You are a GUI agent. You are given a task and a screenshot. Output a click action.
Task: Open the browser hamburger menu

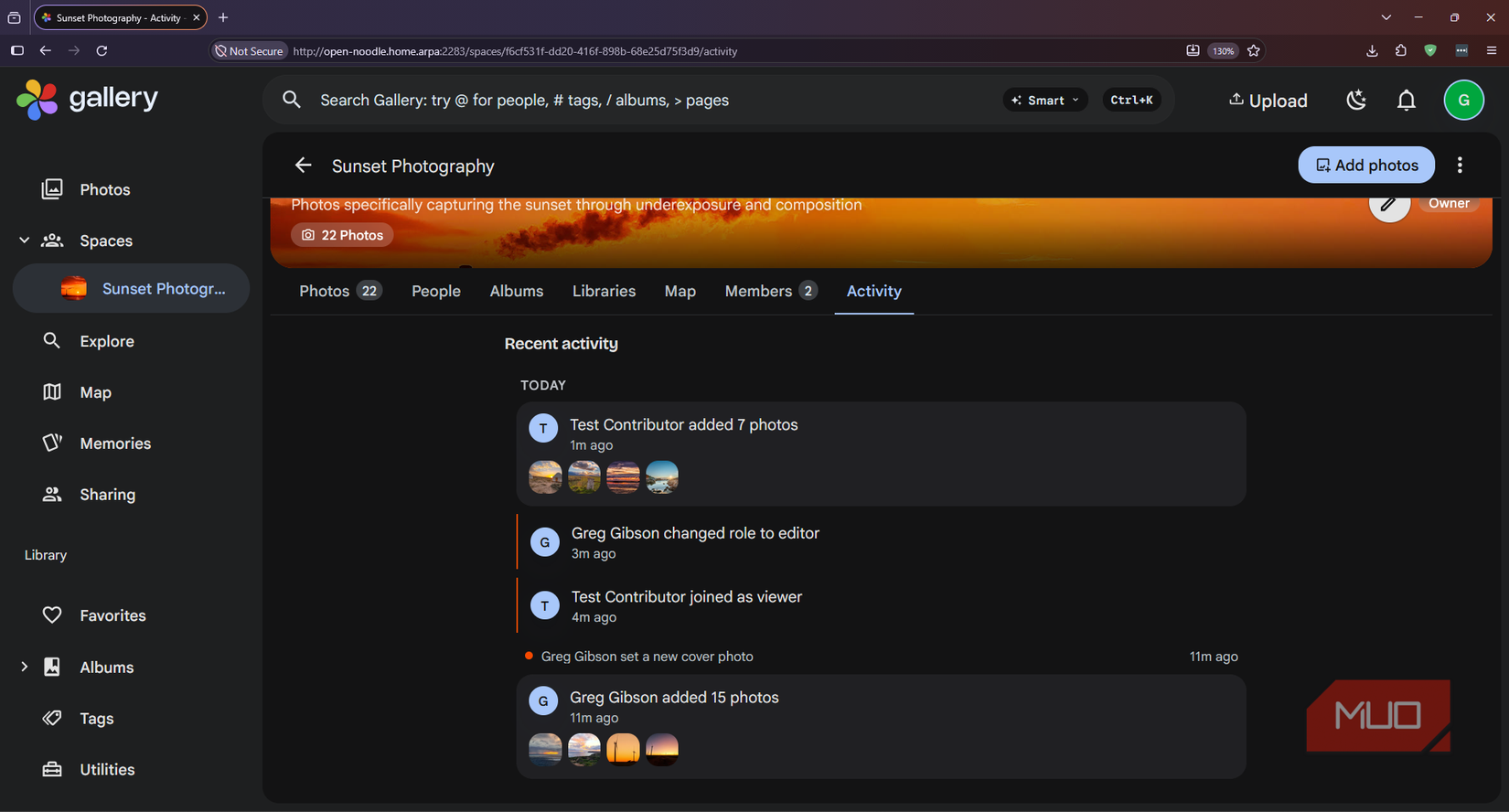[1492, 51]
